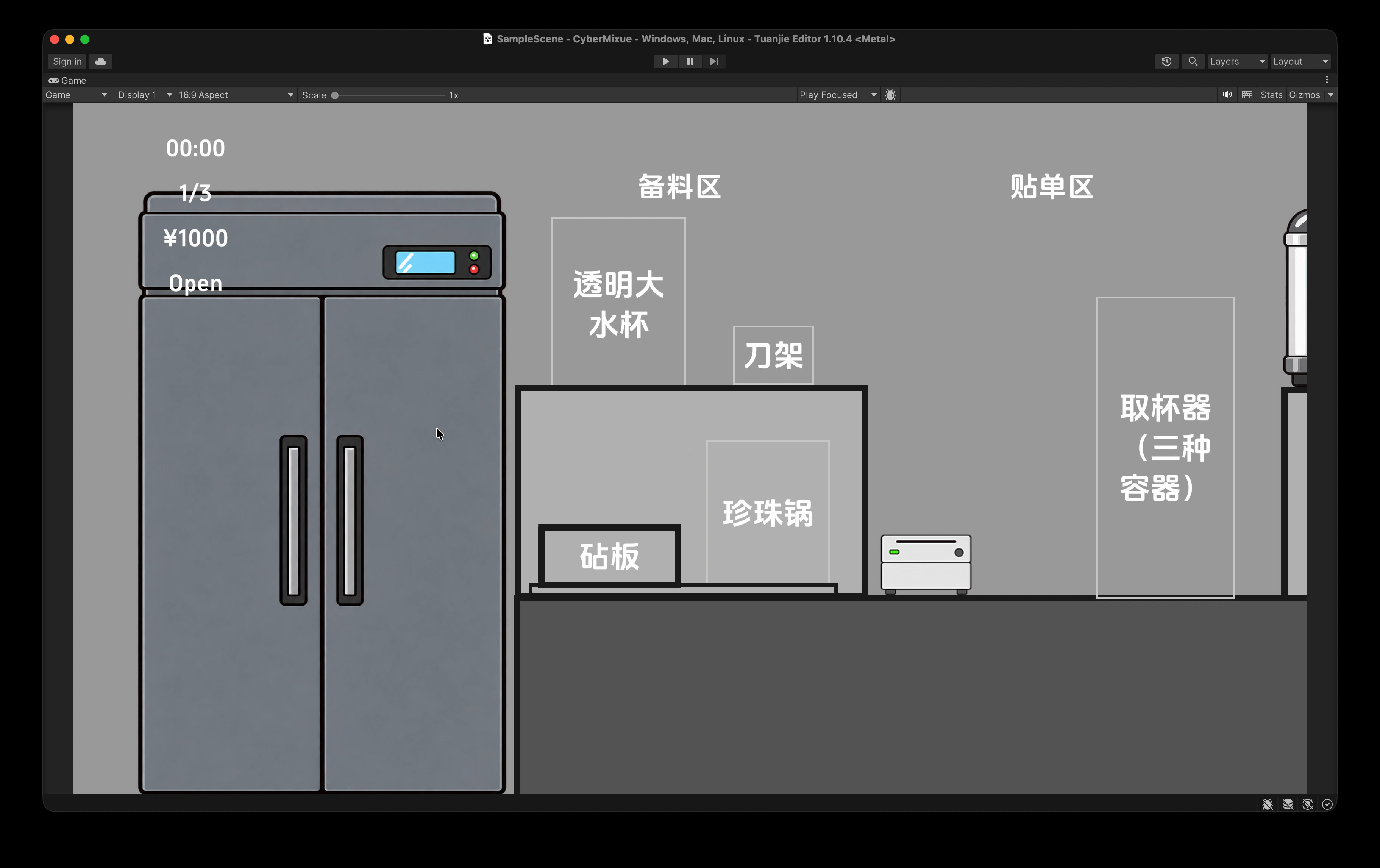1380x868 pixels.
Task: Click the fridge blue display screen
Action: (x=425, y=262)
